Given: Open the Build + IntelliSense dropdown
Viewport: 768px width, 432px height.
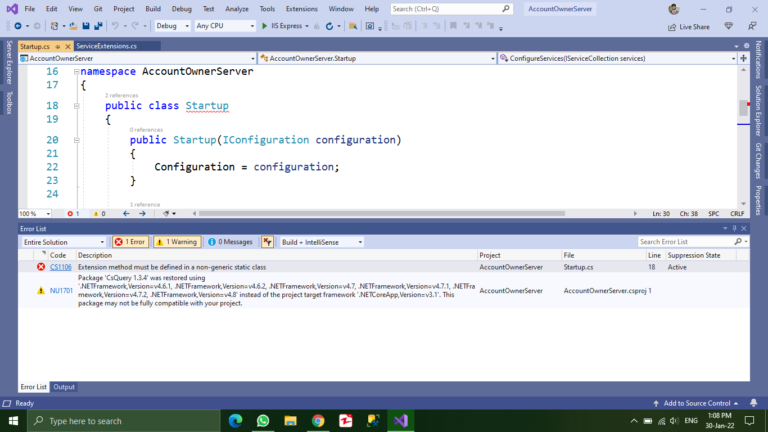Looking at the screenshot, I should 321,242.
